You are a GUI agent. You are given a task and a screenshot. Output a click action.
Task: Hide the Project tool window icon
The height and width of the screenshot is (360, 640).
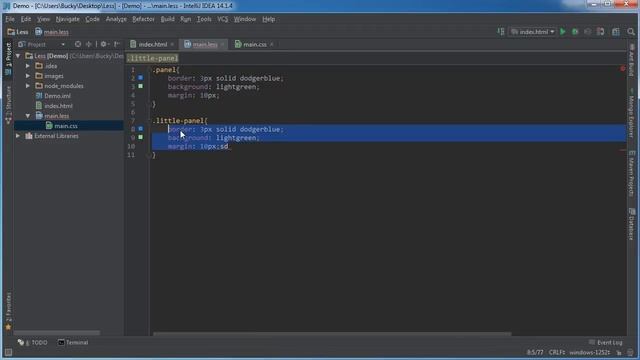click(x=117, y=44)
